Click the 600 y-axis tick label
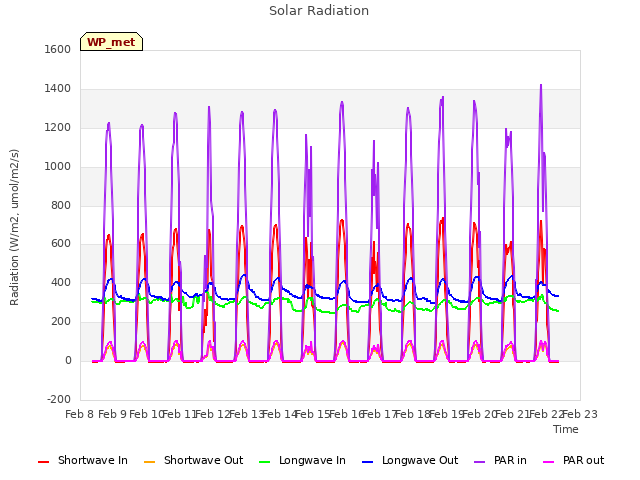This screenshot has height=480, width=640. [61, 244]
